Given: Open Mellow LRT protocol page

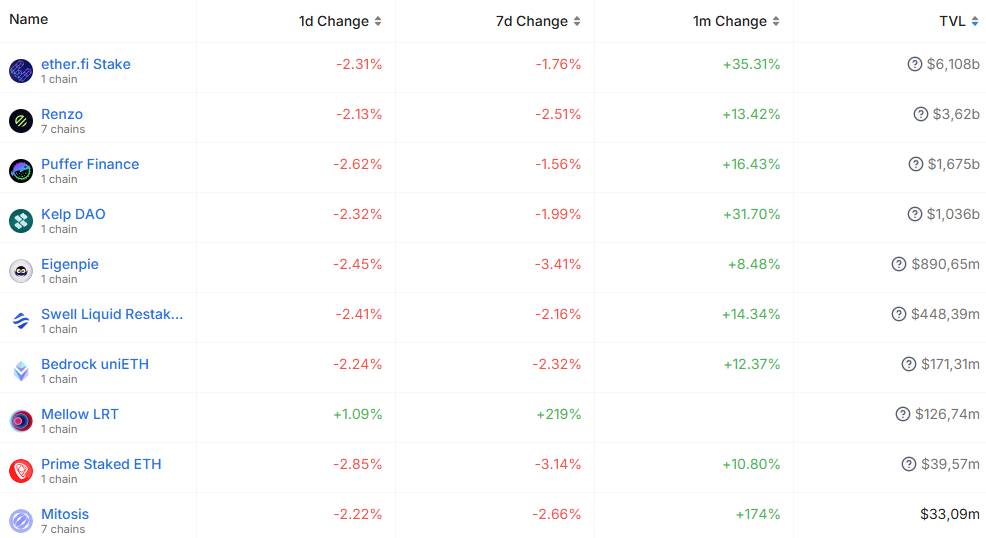Looking at the screenshot, I should tap(80, 414).
